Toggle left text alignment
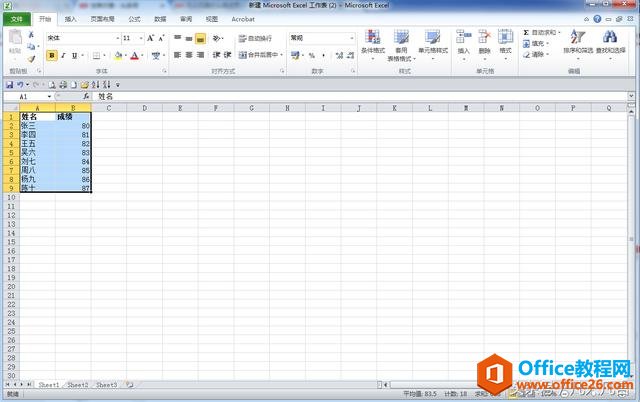The height and width of the screenshot is (402, 640). 178,55
